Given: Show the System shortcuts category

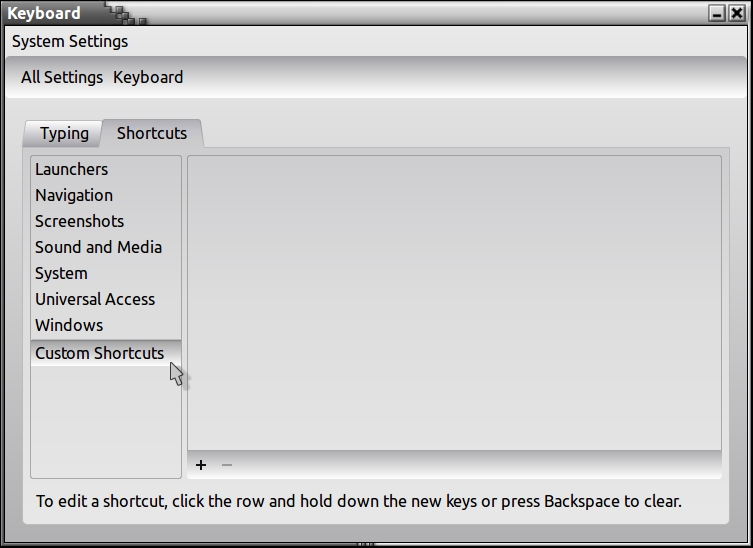Looking at the screenshot, I should (x=61, y=273).
